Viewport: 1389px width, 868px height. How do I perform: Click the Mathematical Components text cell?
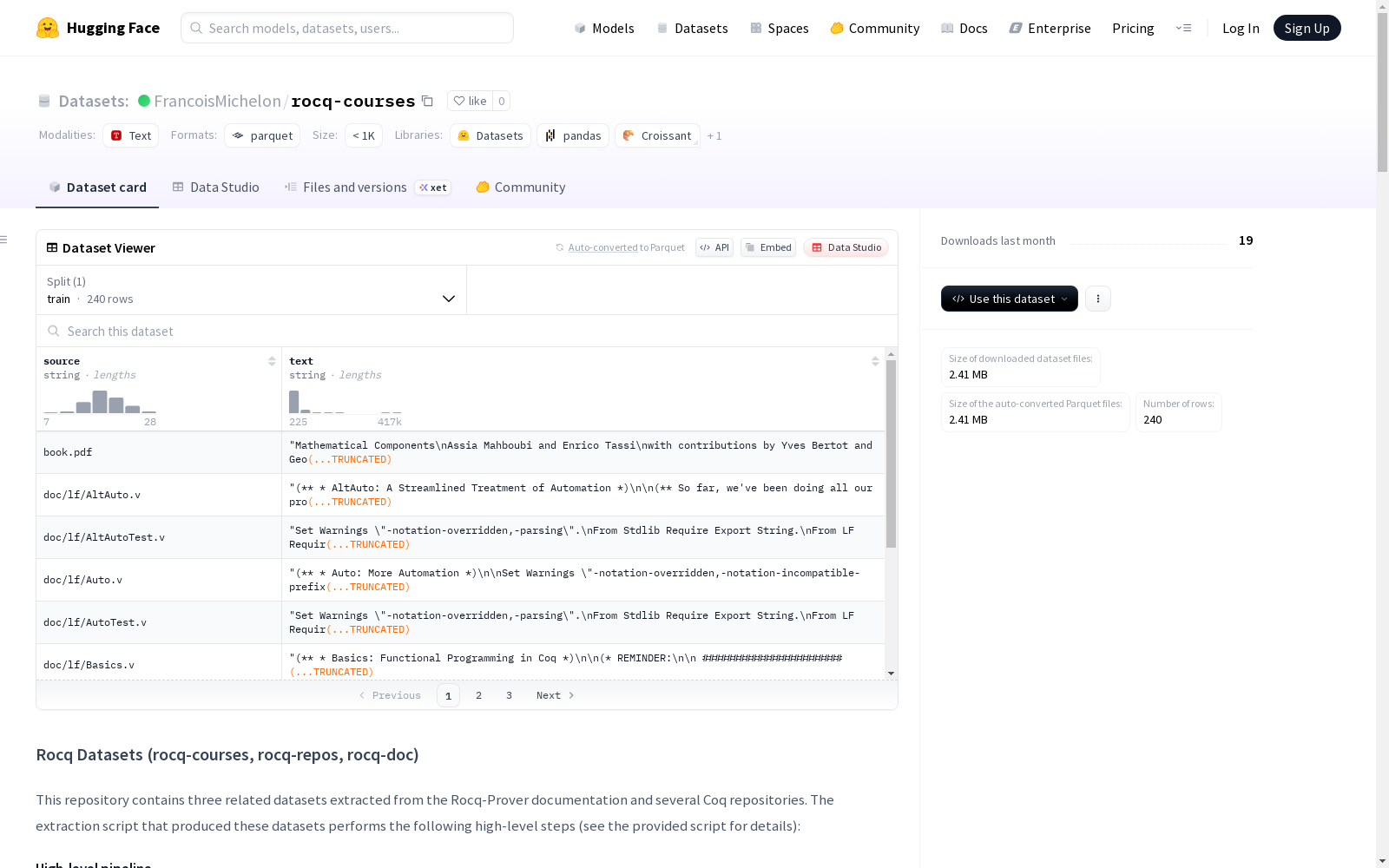point(583,452)
